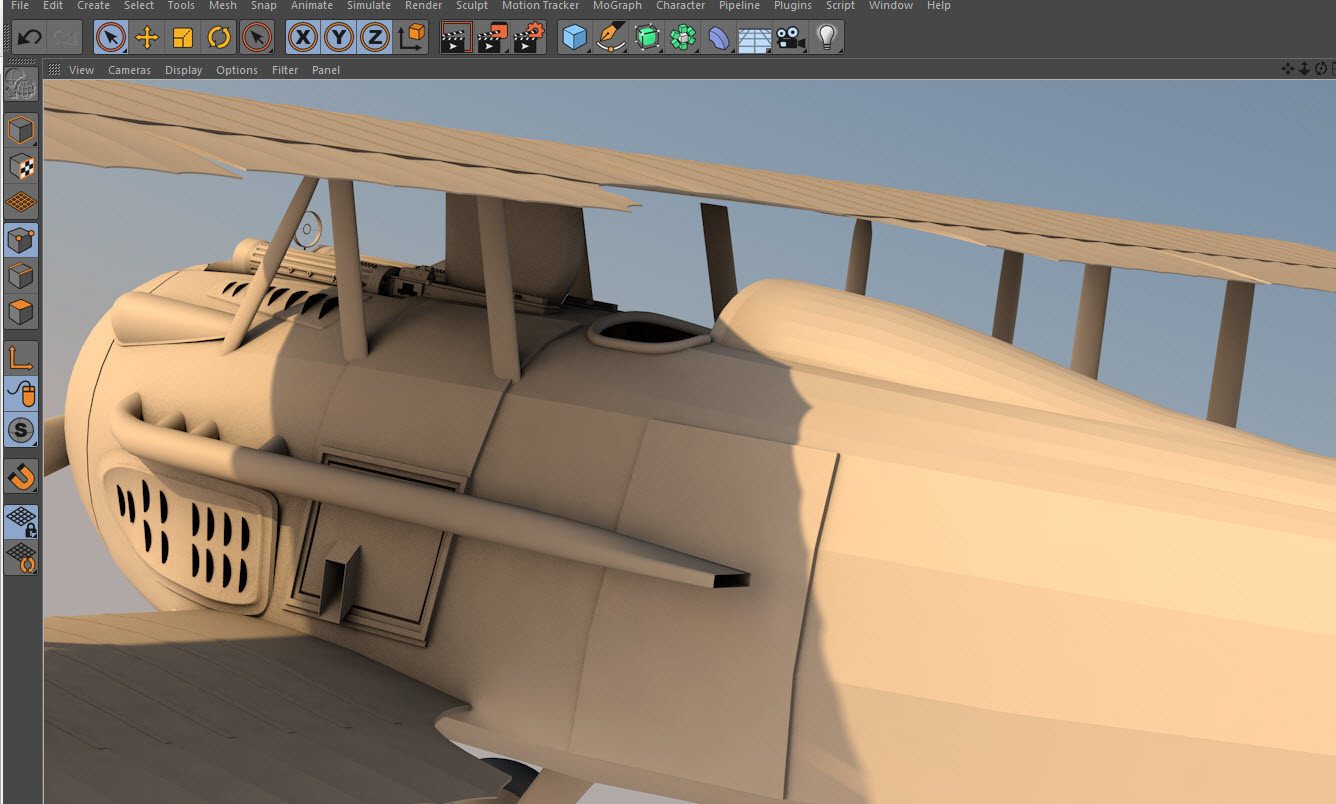Toggle the Z axis lock

coord(375,38)
